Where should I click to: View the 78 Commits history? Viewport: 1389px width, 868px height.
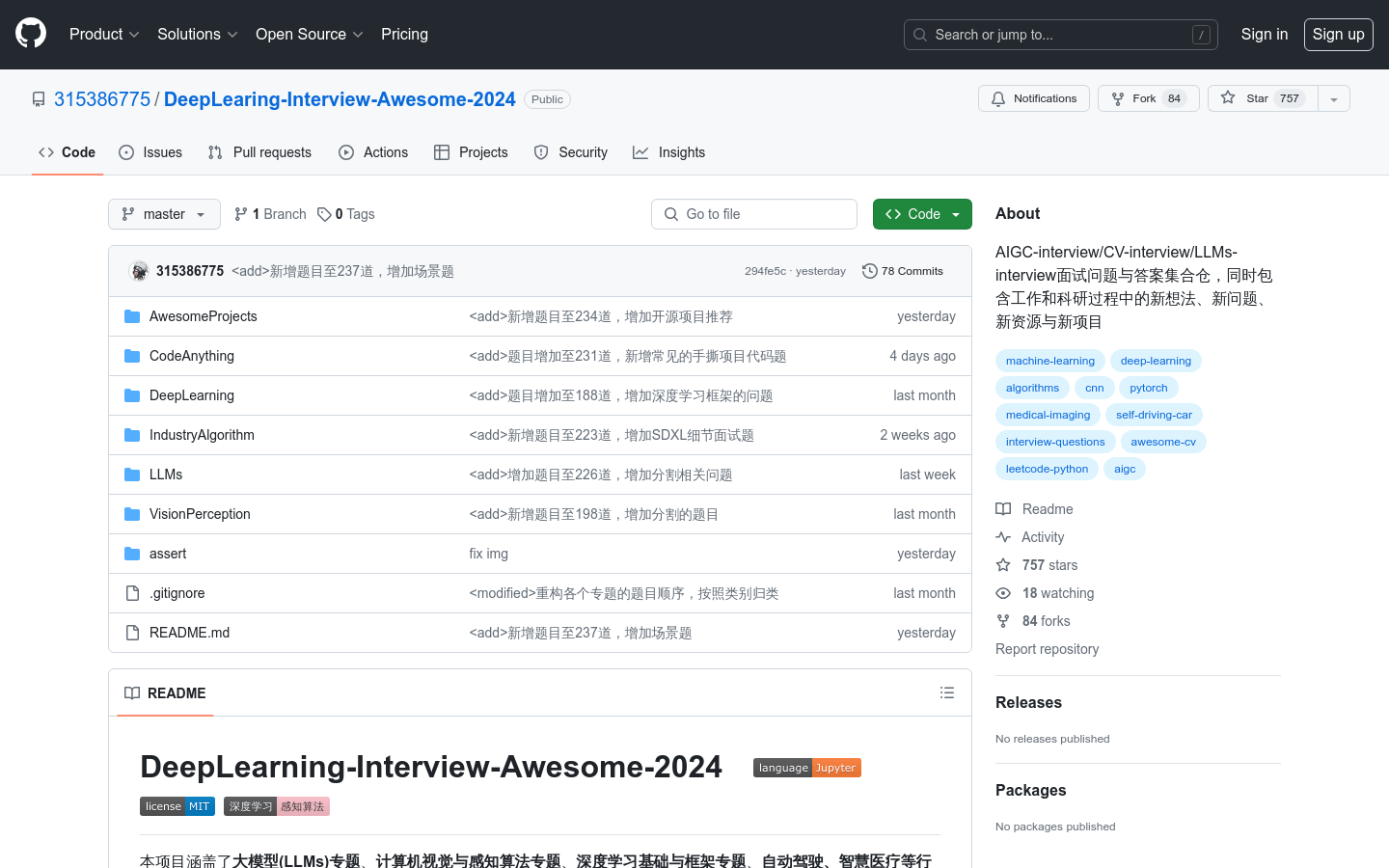(903, 271)
